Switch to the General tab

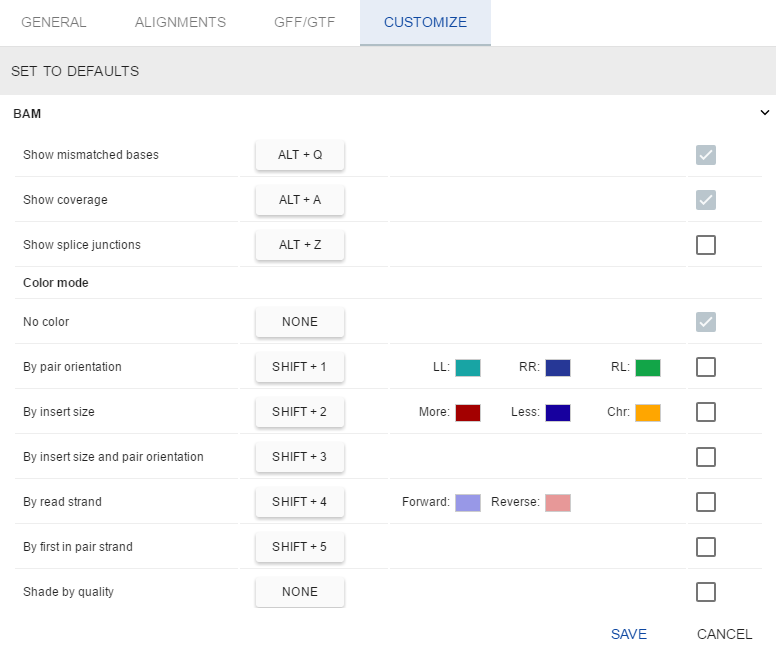tap(53, 22)
